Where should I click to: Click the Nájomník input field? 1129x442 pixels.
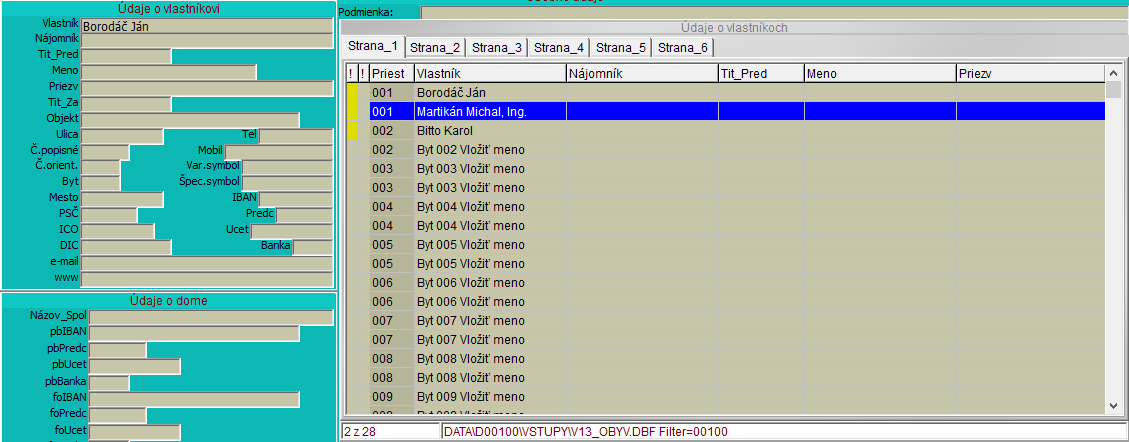207,40
